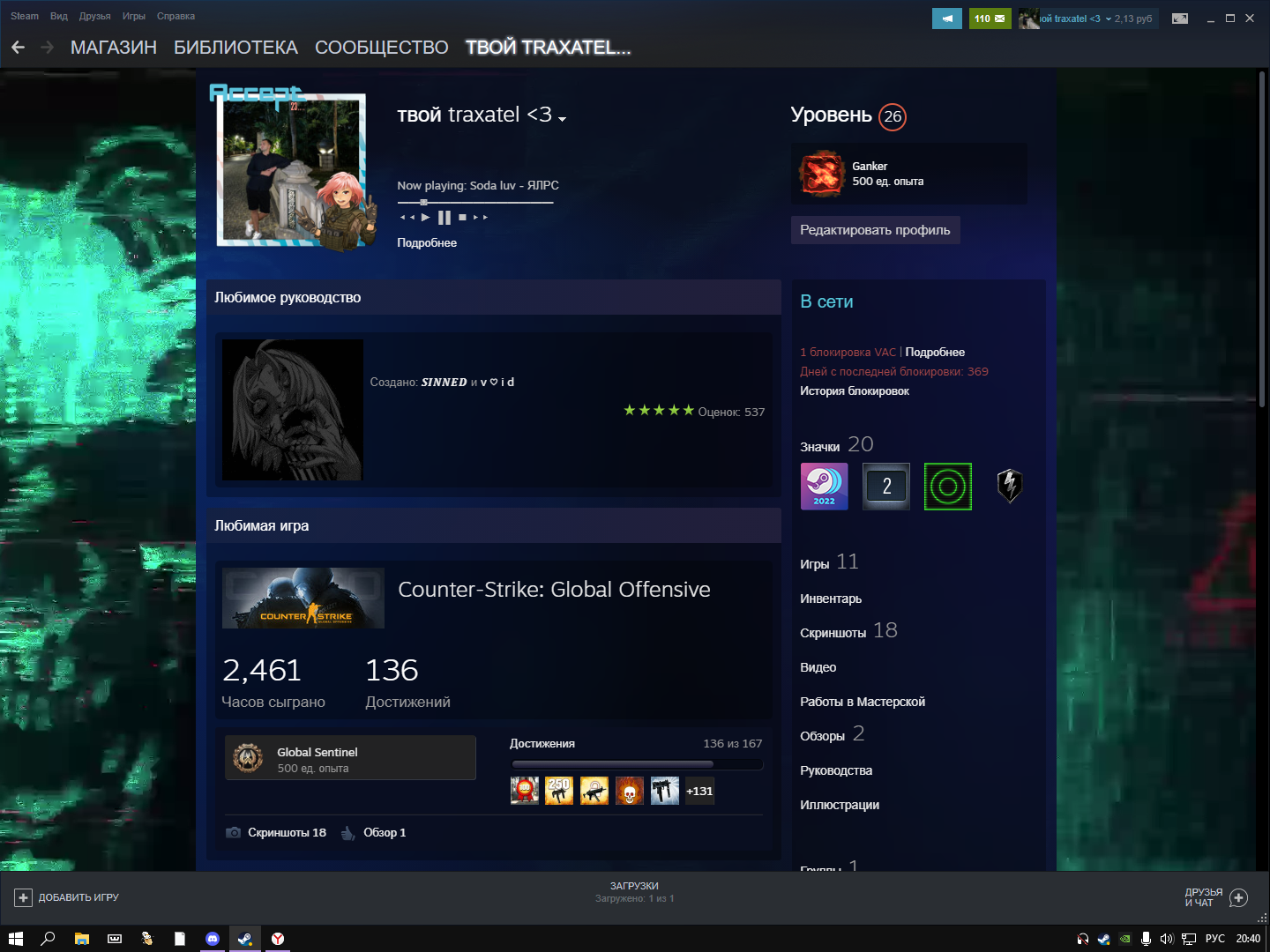The height and width of the screenshot is (952, 1270).
Task: Open Yandex Browser from the taskbar
Action: pos(278,939)
